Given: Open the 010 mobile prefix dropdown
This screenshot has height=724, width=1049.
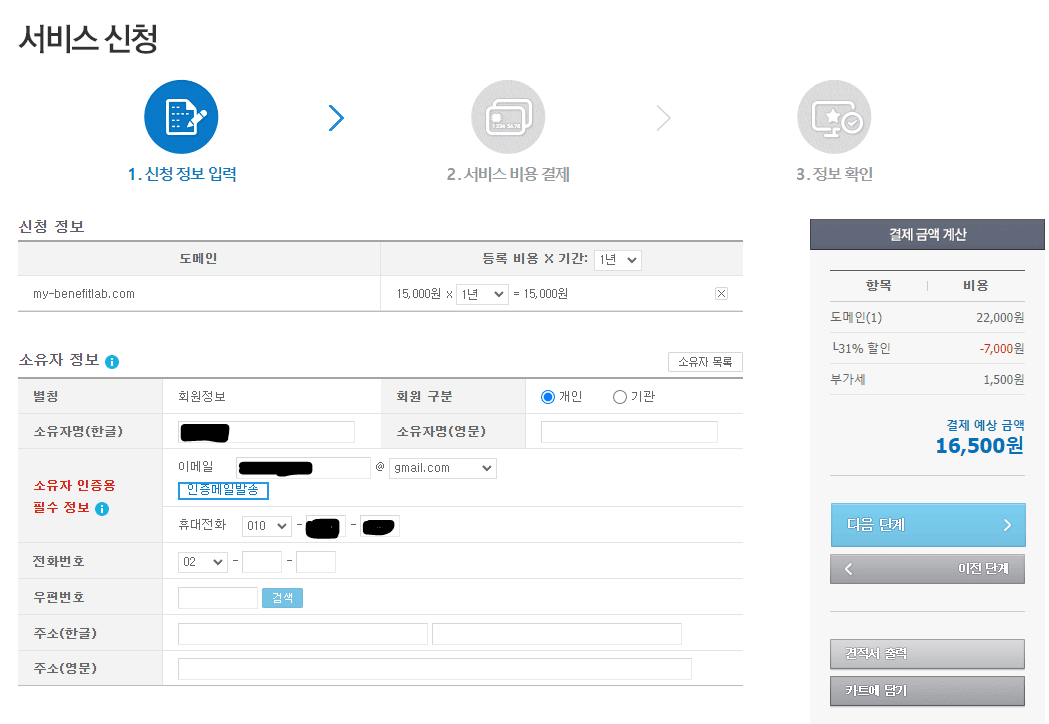Looking at the screenshot, I should pyautogui.click(x=265, y=526).
